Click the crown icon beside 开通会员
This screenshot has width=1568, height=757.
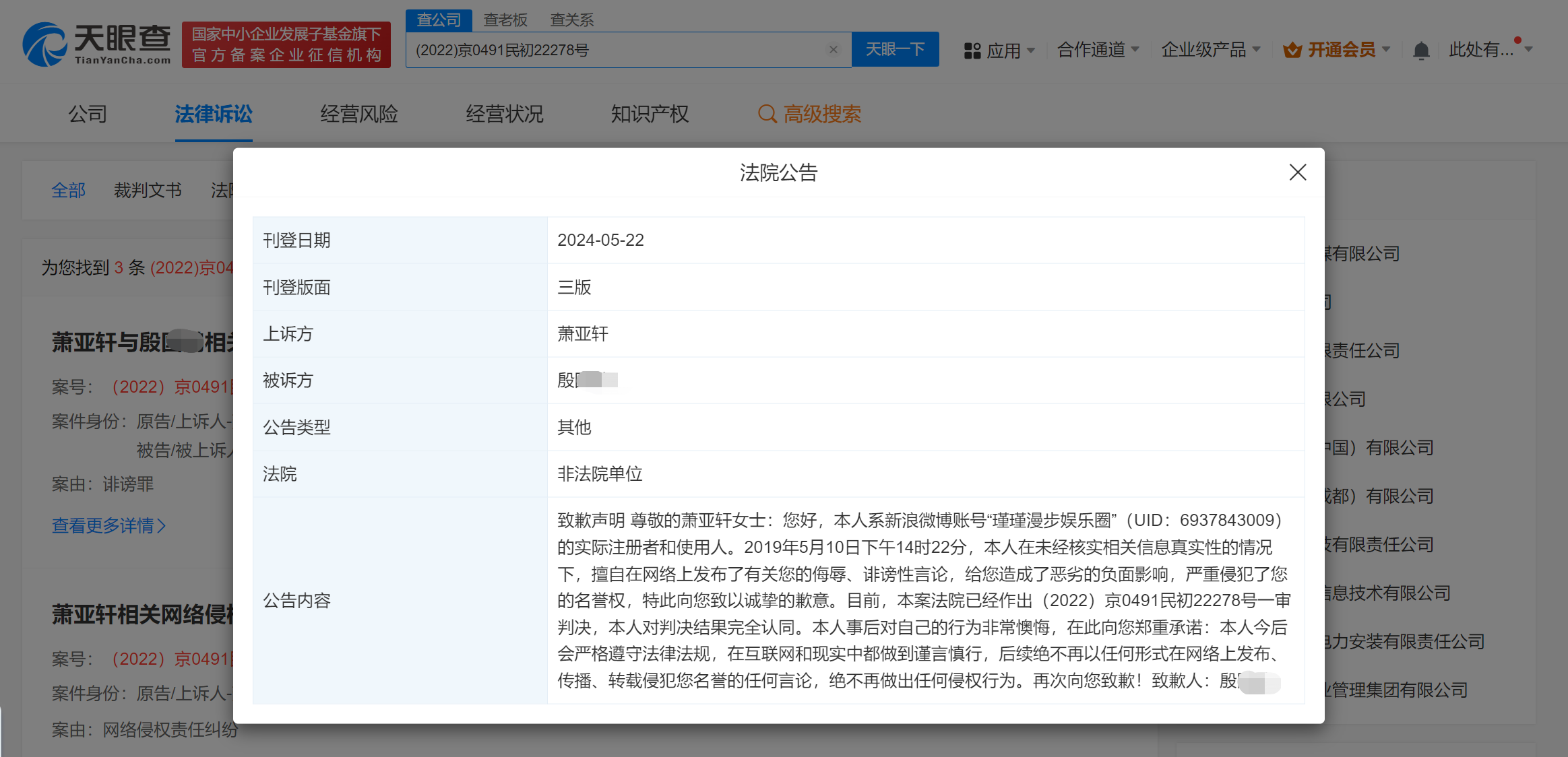tap(1293, 48)
